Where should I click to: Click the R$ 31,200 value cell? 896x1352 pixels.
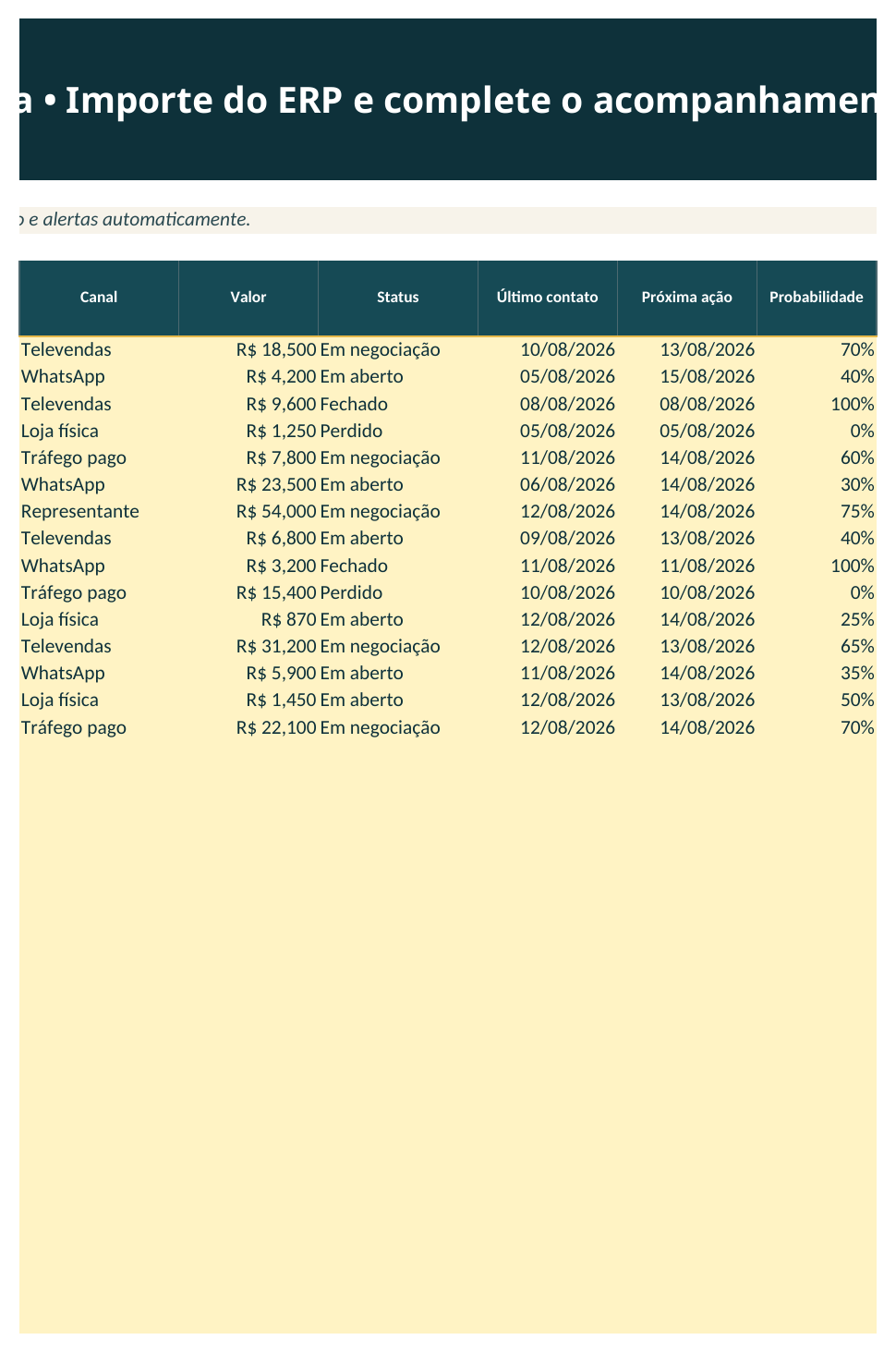pos(248,646)
